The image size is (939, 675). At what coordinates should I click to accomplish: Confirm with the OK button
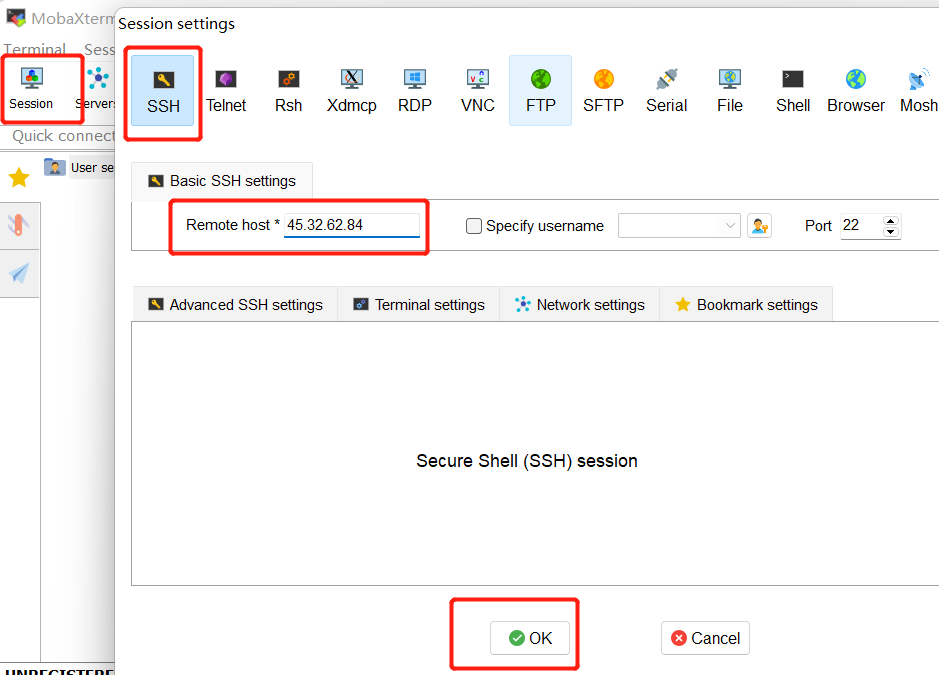coord(530,638)
